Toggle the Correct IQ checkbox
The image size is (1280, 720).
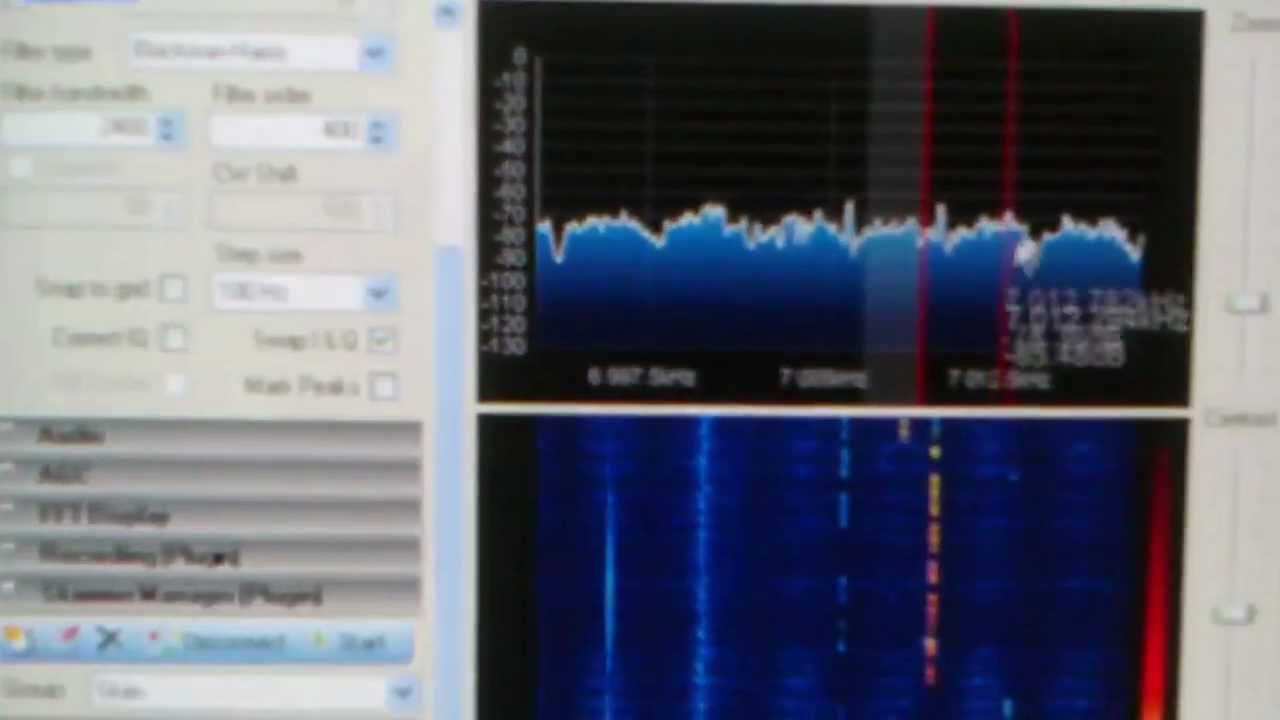point(173,338)
